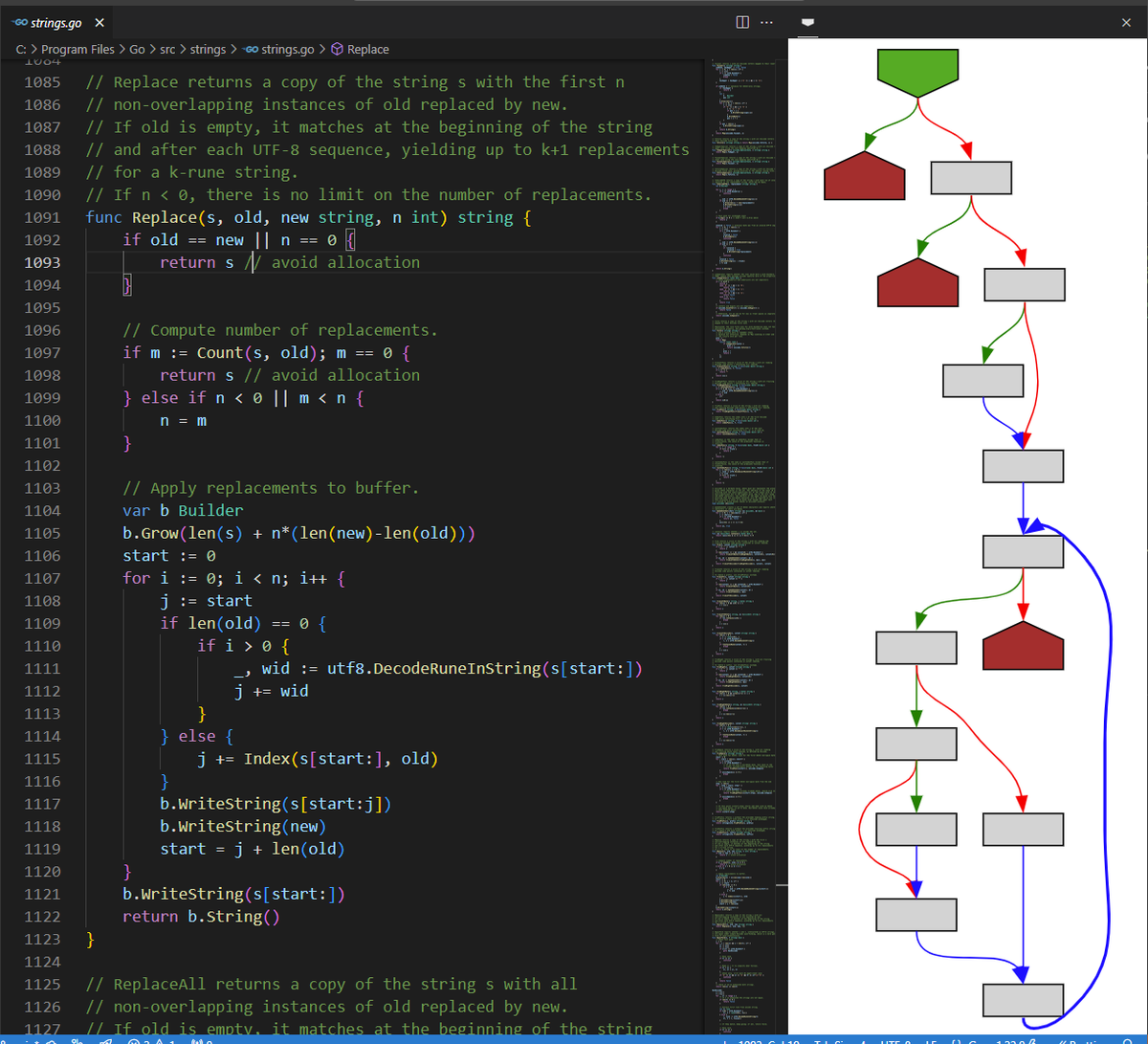The height and width of the screenshot is (1044, 1148).
Task: Click line number 1091 in the gutter
Action: click(41, 217)
